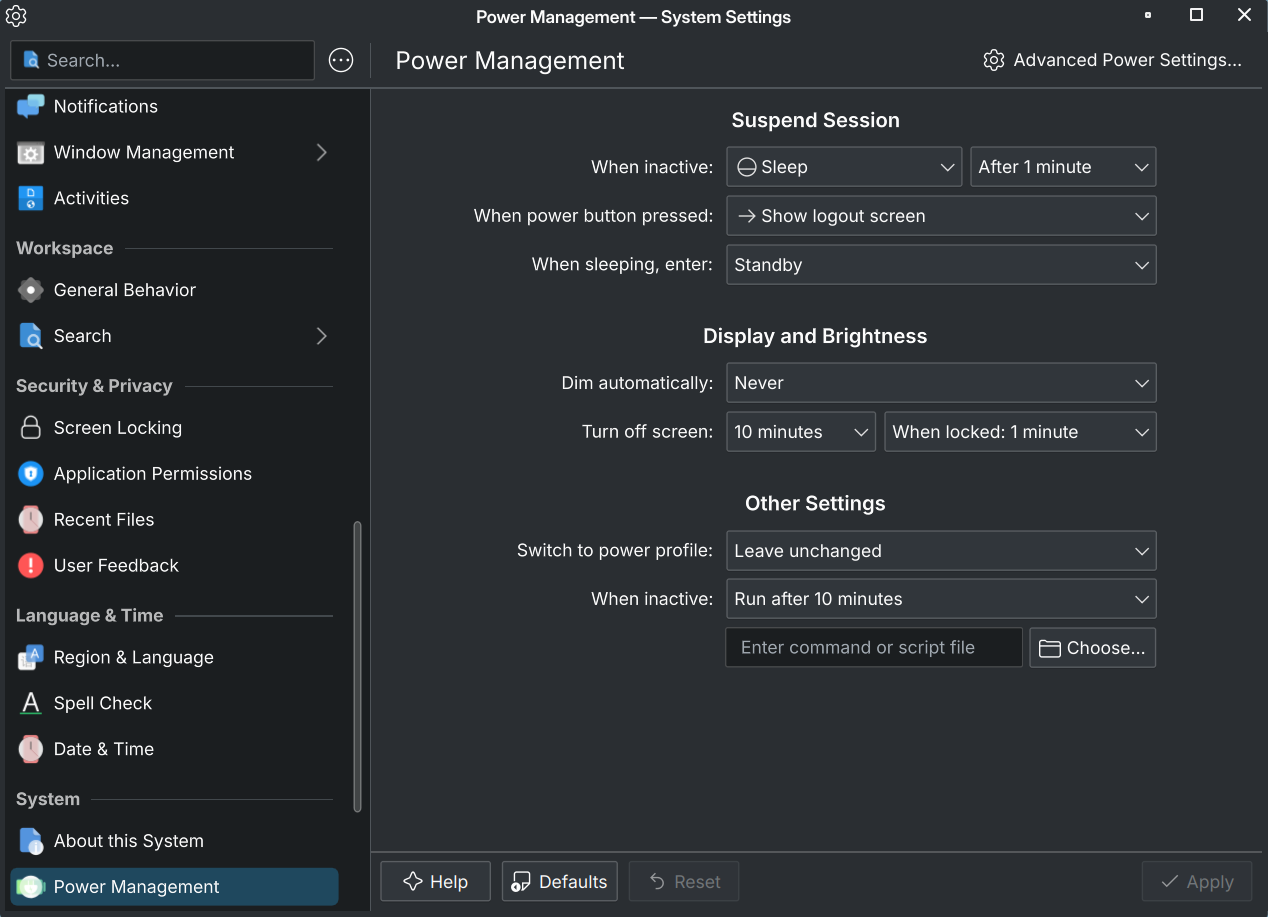
Task: Click the Activities sidebar icon
Action: tap(31, 198)
